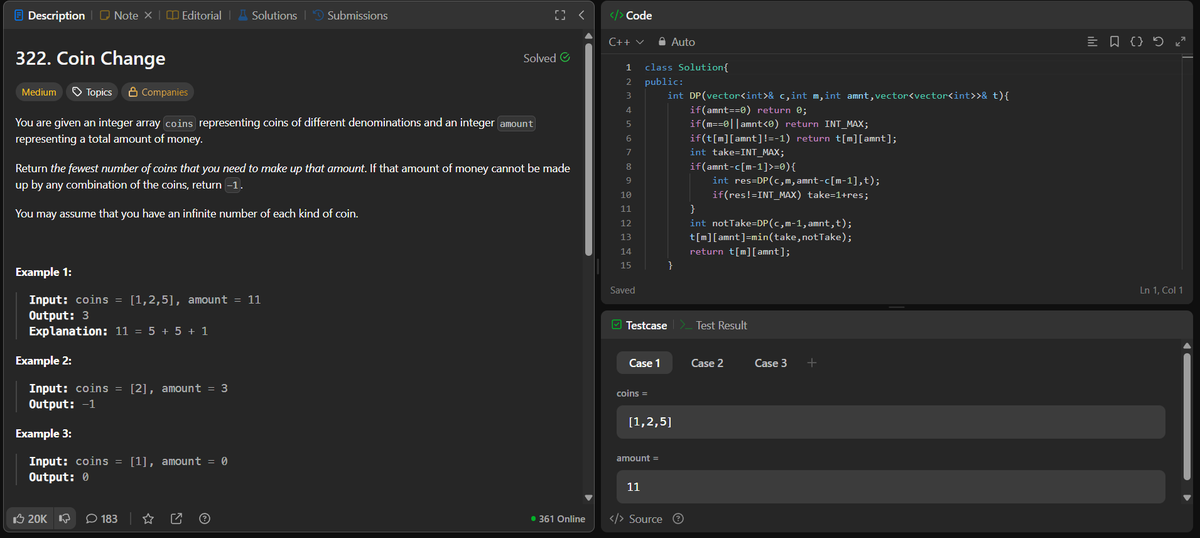
Task: Open the 183 comments section
Action: [x=102, y=518]
